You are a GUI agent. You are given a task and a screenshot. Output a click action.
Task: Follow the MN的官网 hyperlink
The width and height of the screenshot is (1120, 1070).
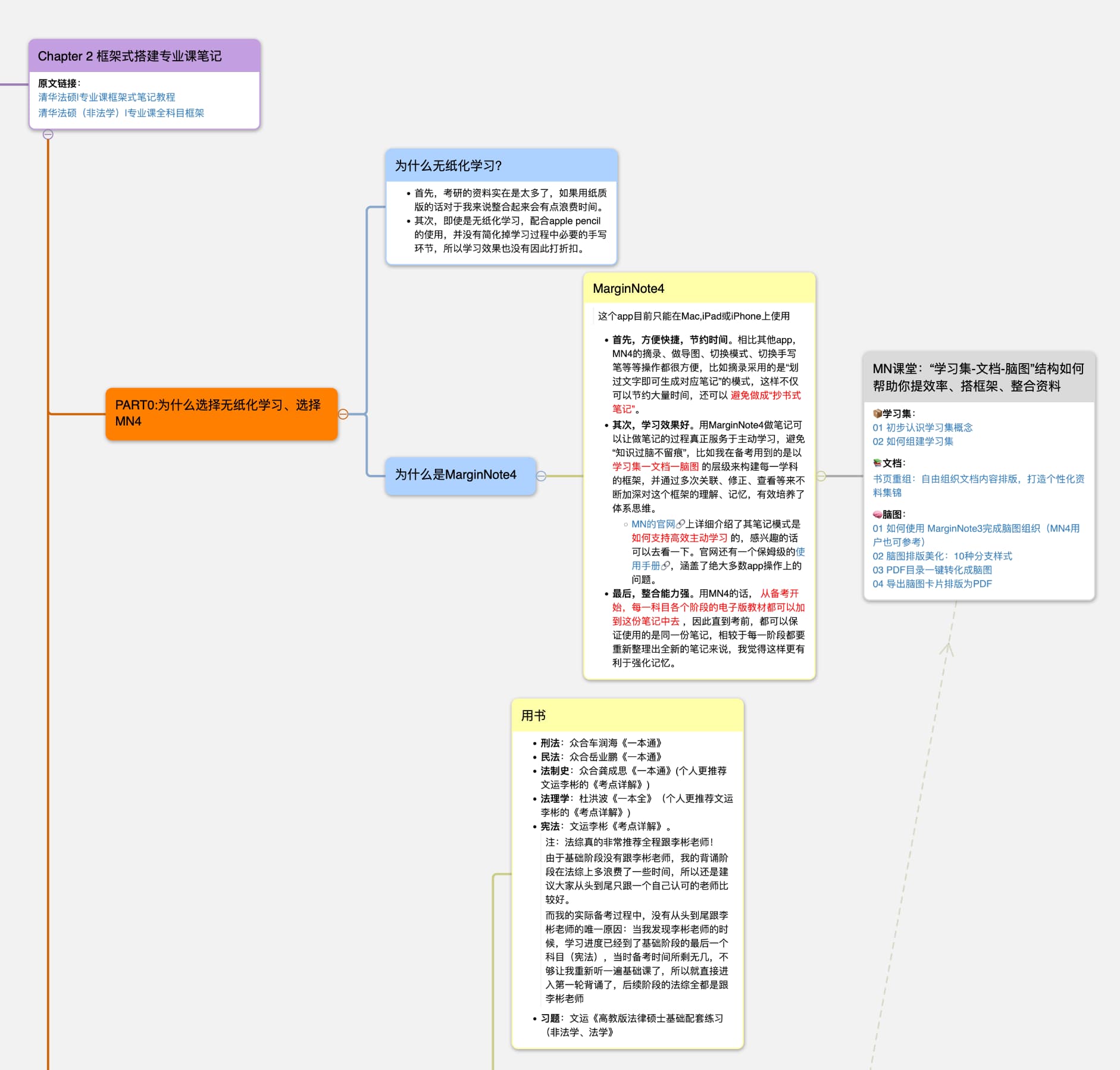pyautogui.click(x=653, y=524)
